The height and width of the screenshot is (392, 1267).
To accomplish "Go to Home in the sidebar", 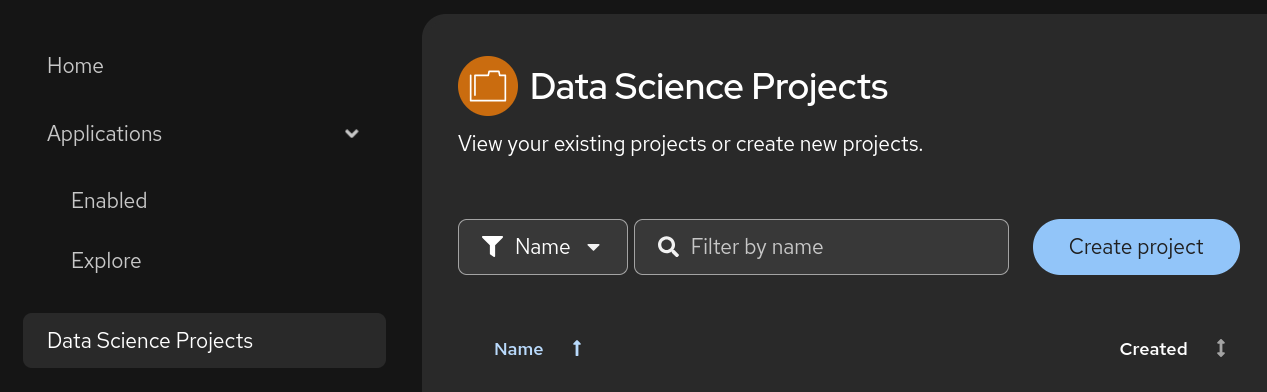I will [75, 66].
